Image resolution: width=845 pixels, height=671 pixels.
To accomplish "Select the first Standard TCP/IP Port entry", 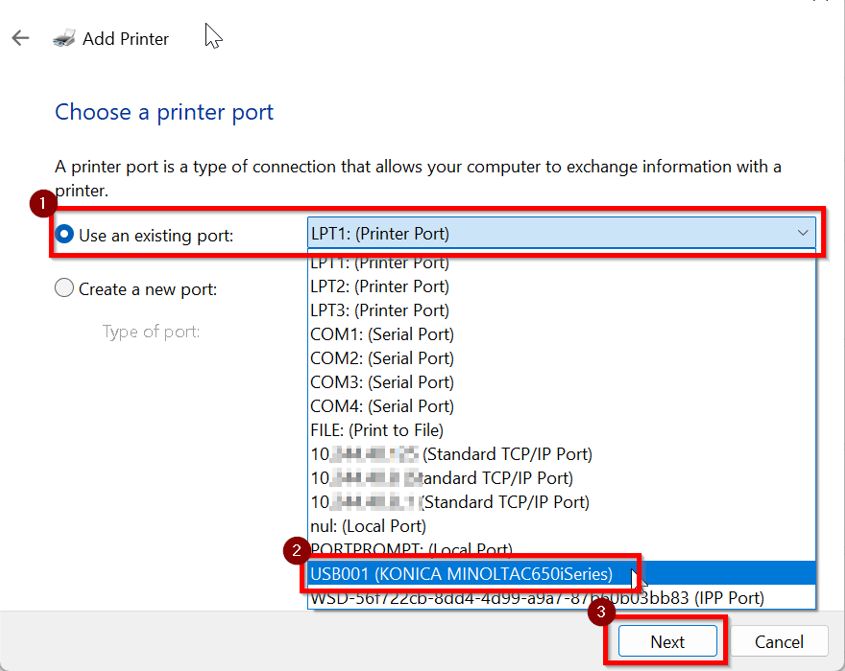I will click(x=451, y=454).
